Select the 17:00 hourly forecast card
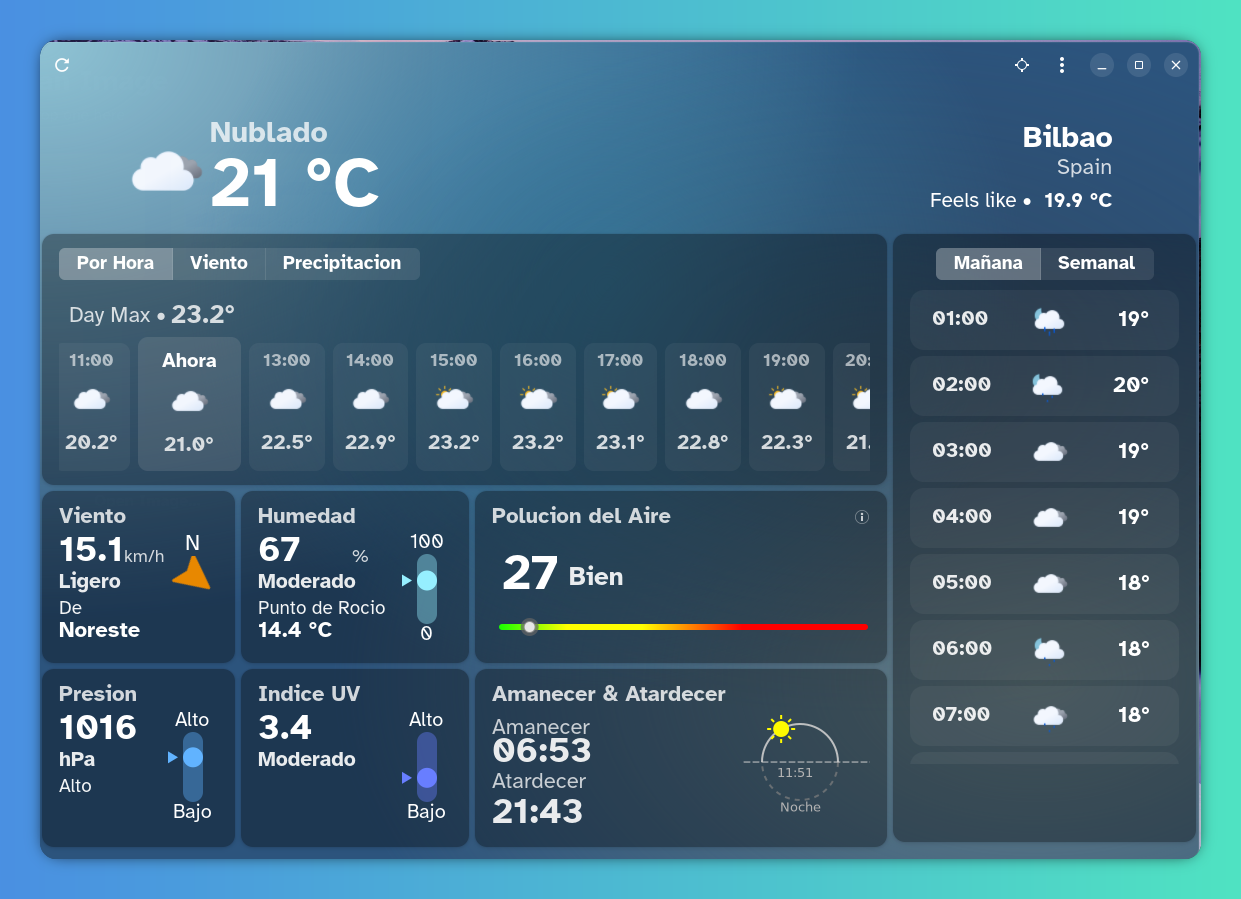 (x=620, y=406)
